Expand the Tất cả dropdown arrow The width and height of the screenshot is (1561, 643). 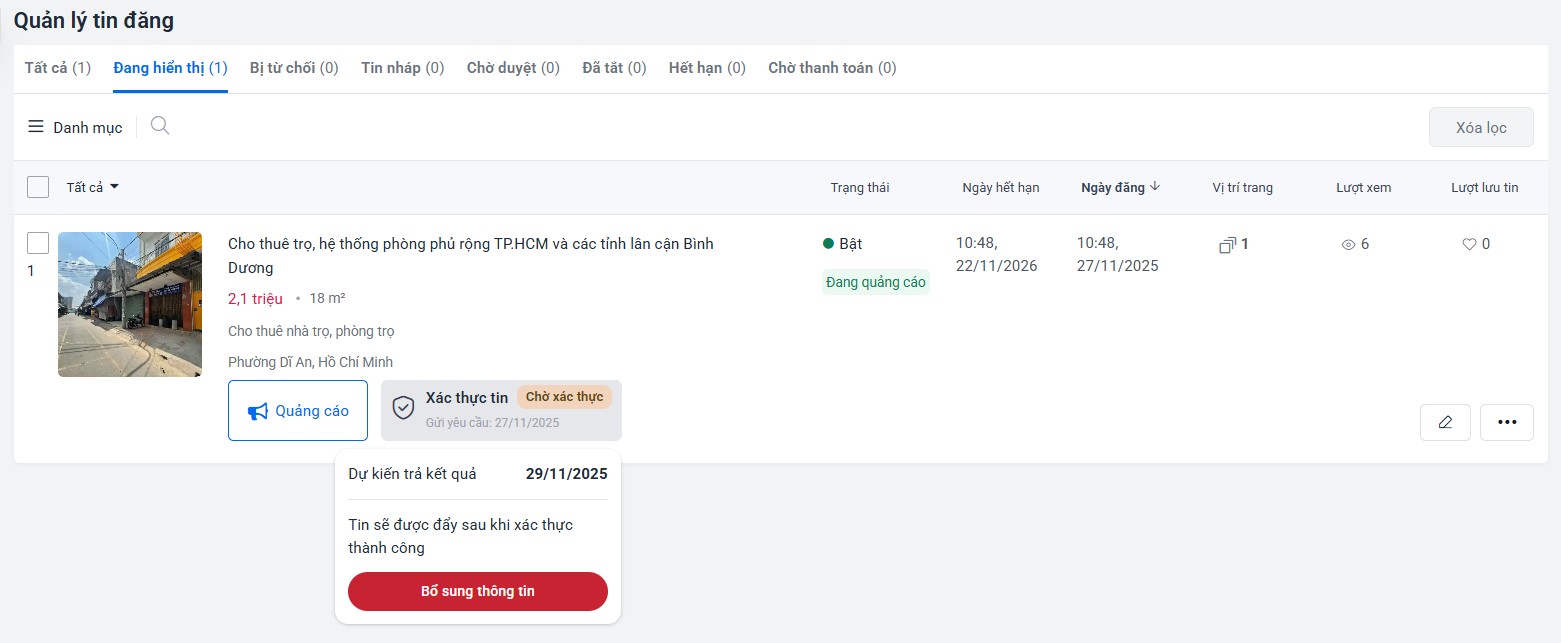tap(115, 187)
